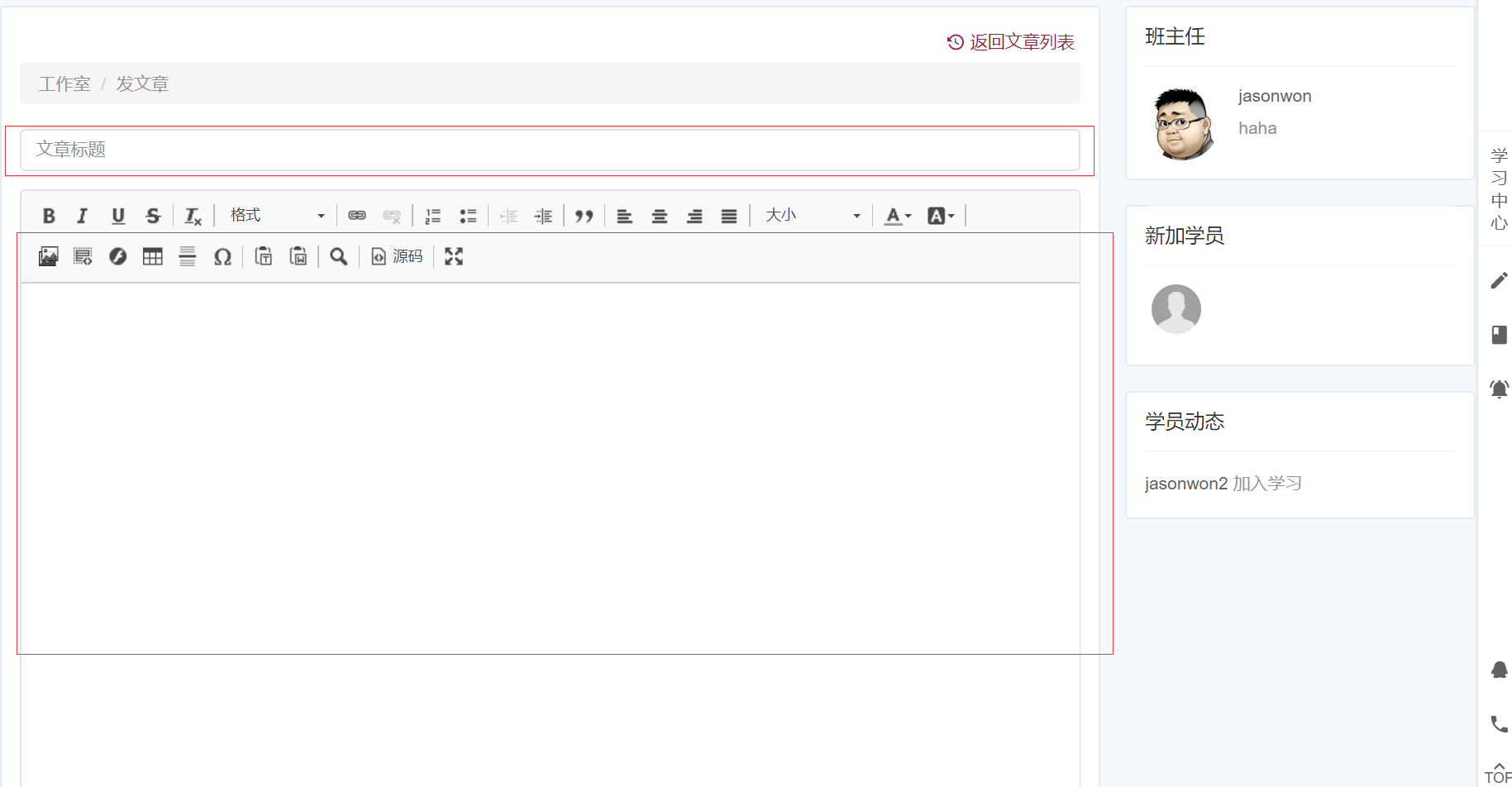The height and width of the screenshot is (787, 1512).
Task: Insert a special character (omega)
Action: point(222,256)
